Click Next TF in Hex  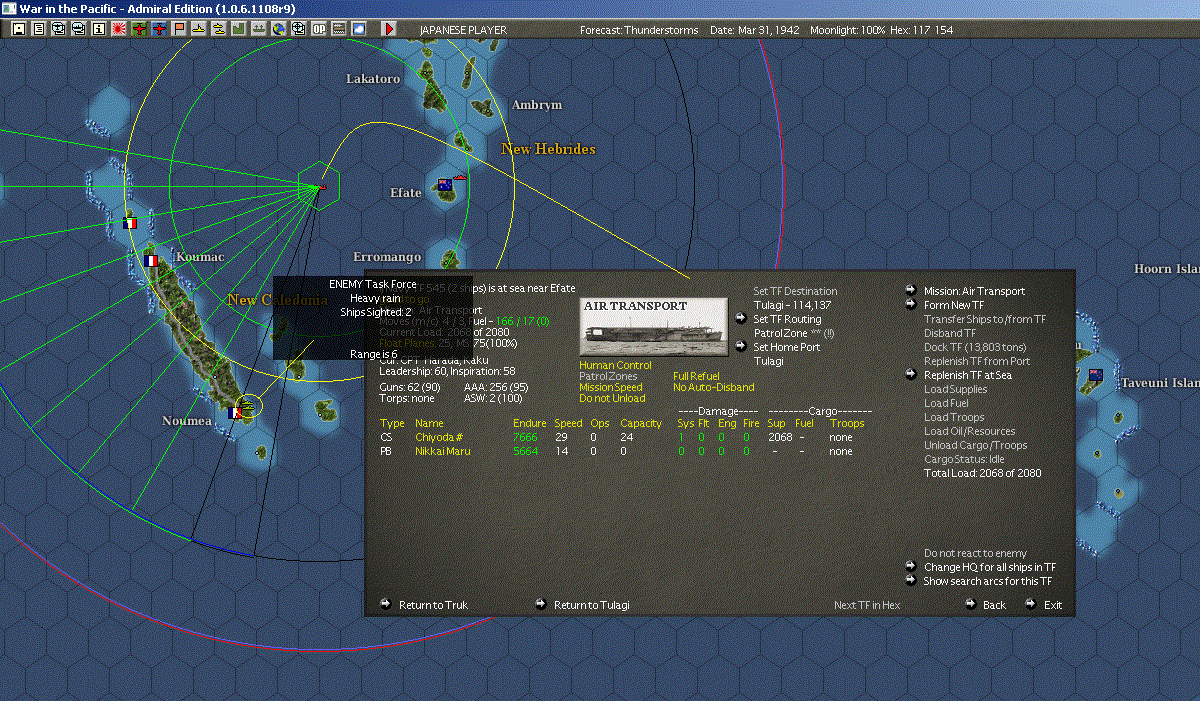click(867, 605)
